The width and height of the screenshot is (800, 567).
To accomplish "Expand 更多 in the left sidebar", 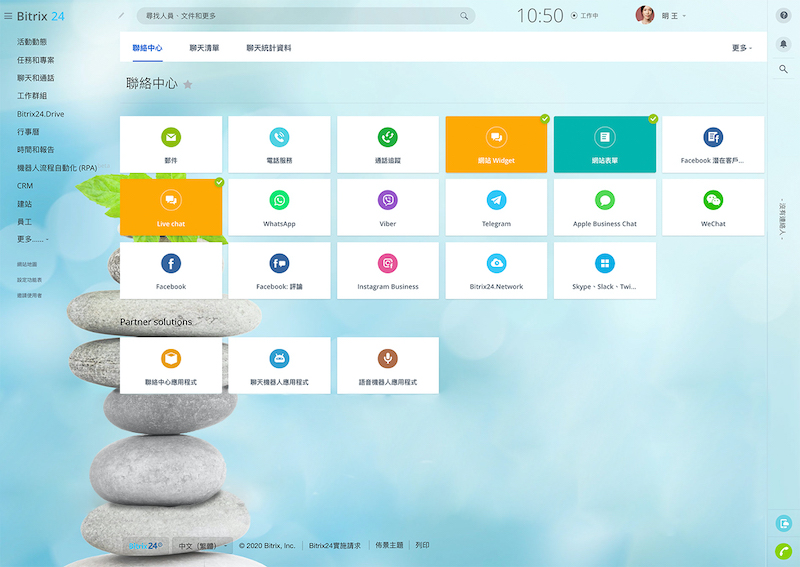I will coord(33,239).
